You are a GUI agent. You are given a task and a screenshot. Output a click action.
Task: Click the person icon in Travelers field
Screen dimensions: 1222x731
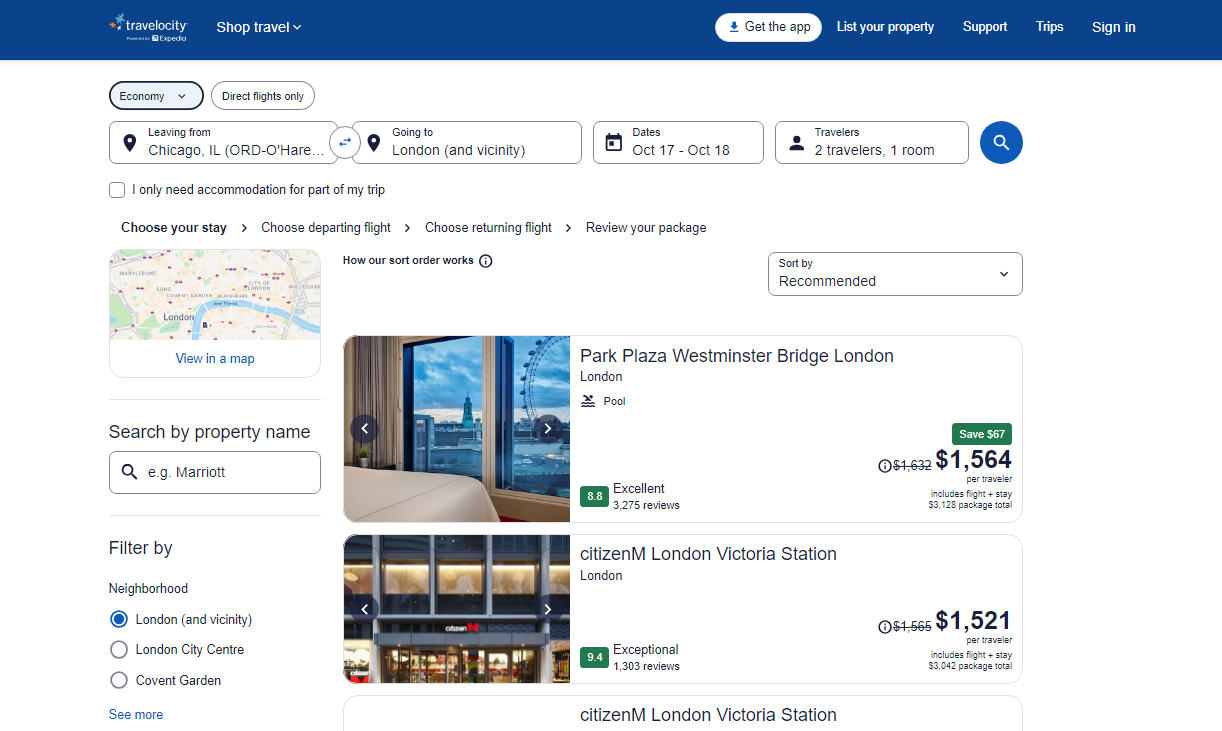point(796,142)
